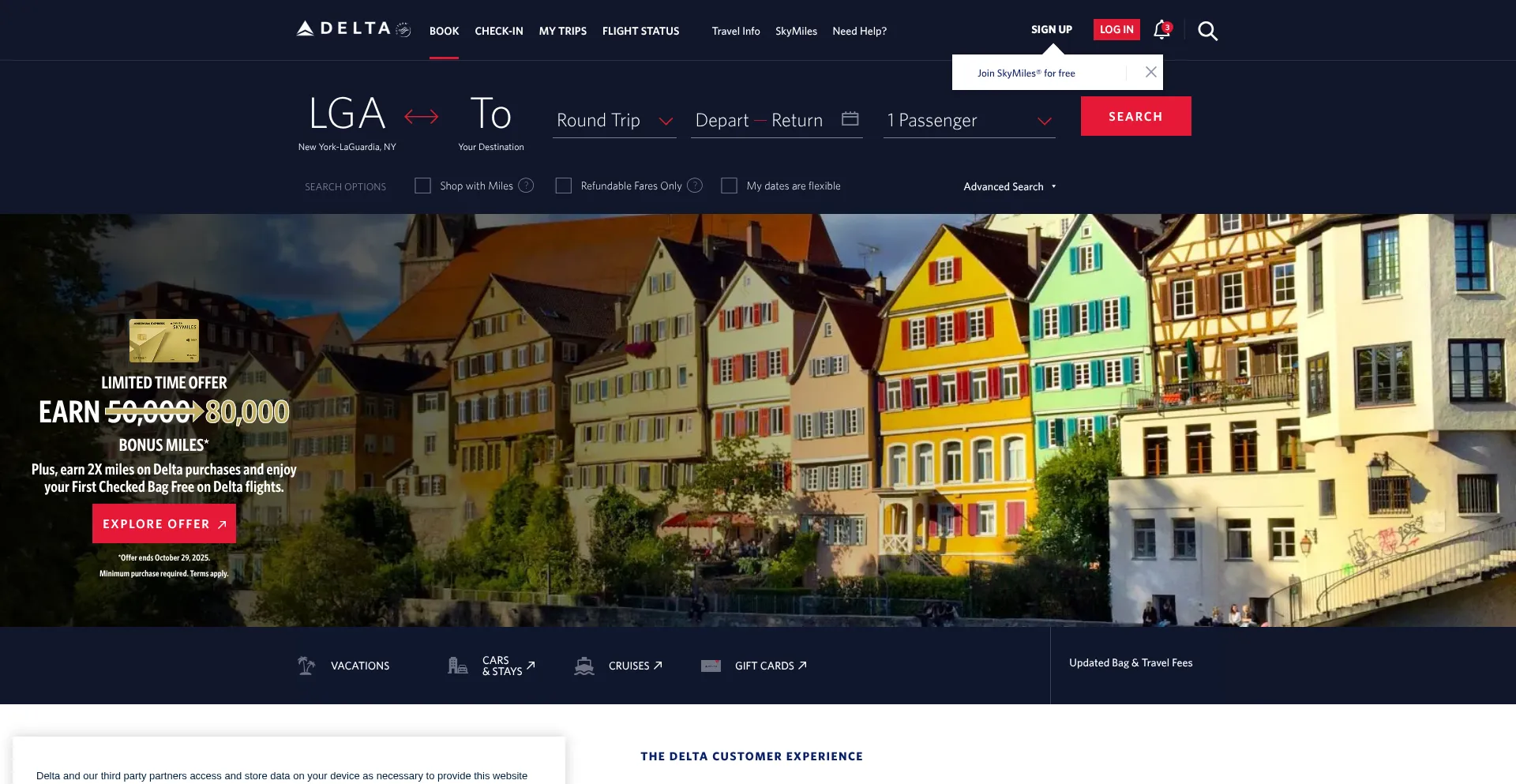Open the Updated Bag & Travel Fees link
This screenshot has height=784, width=1516.
coord(1130,662)
